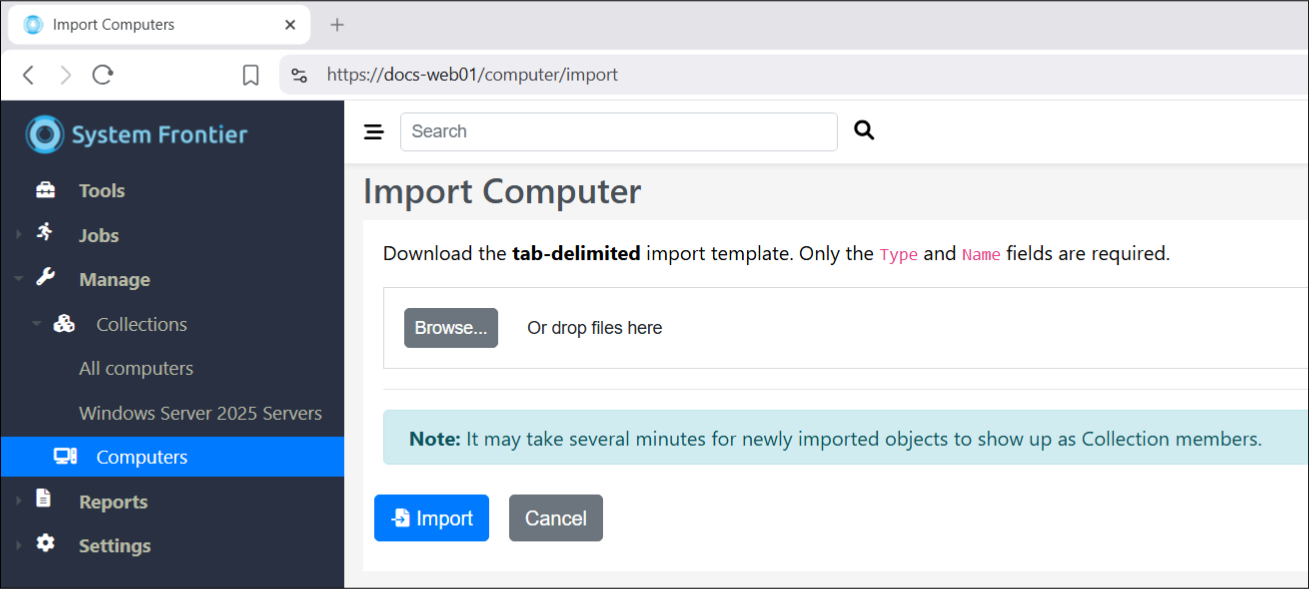Go back using browser back arrow
The width and height of the screenshot is (1309, 589).
coord(28,75)
